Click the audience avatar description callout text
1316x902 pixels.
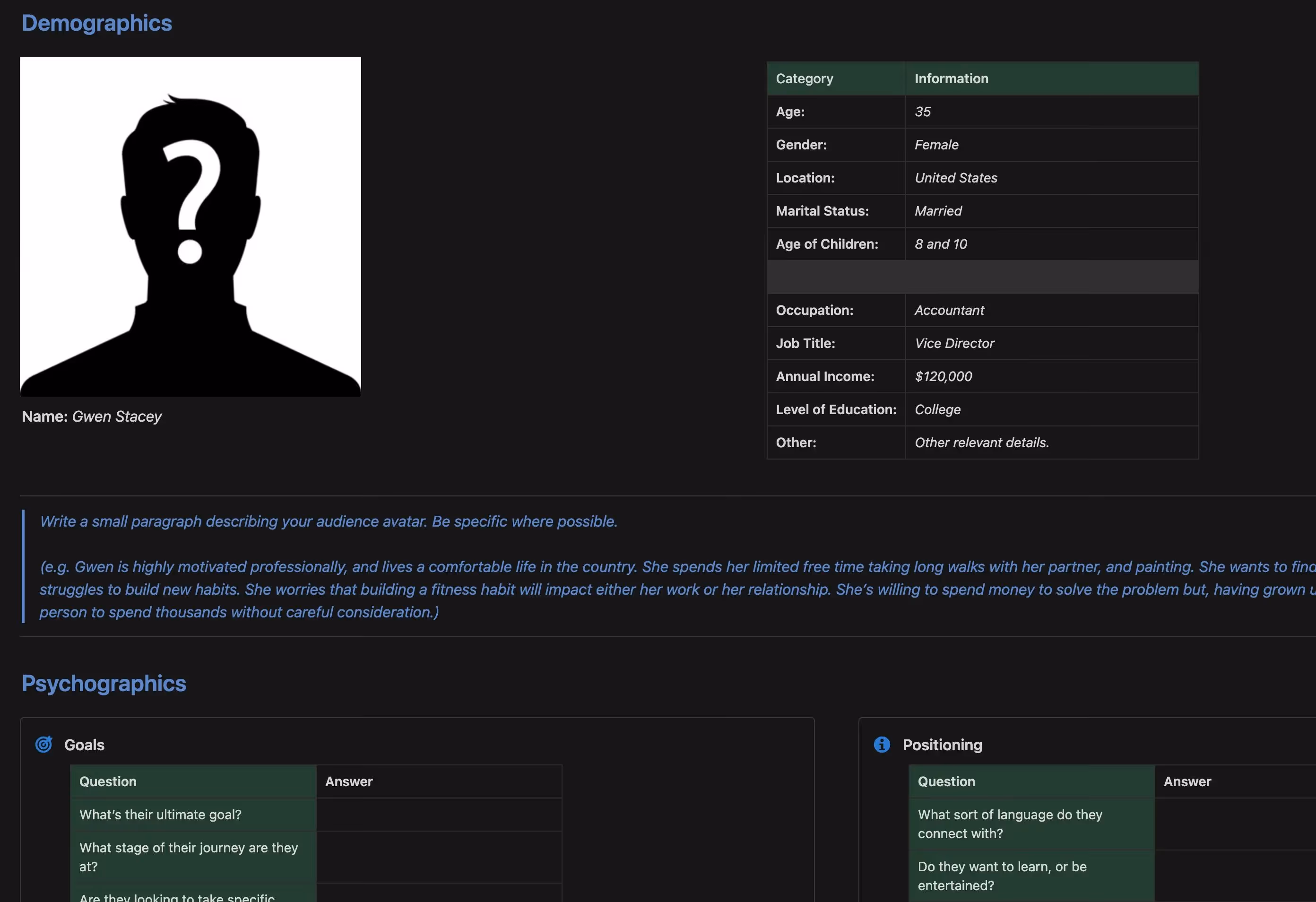pyautogui.click(x=329, y=521)
